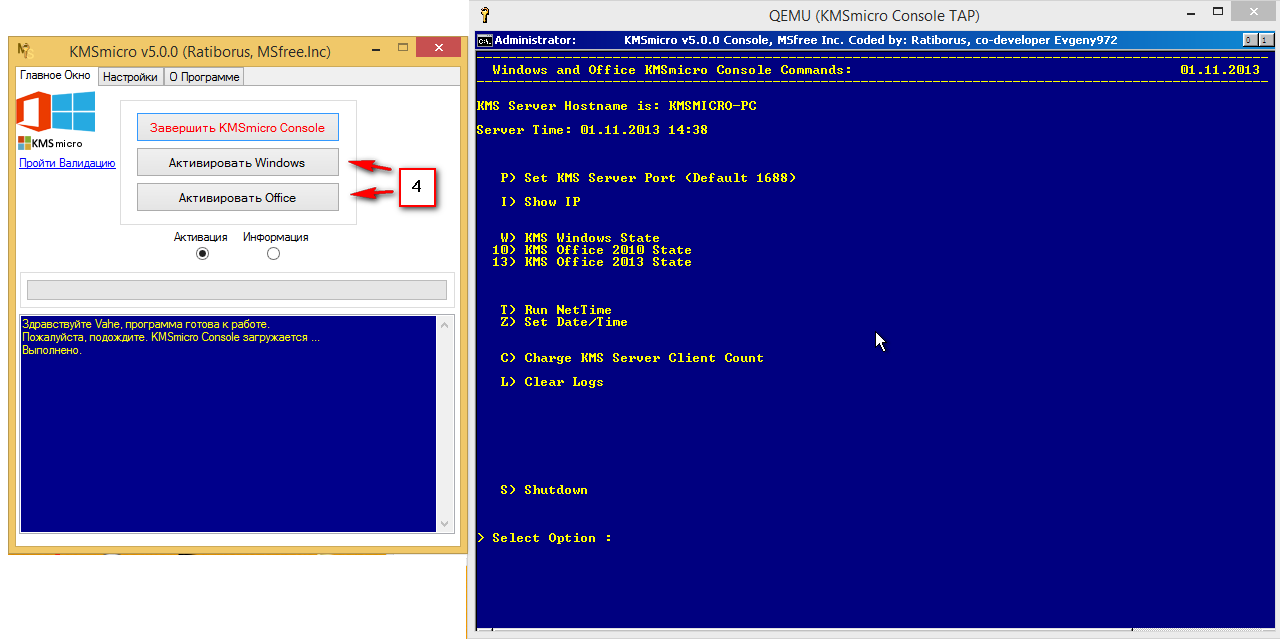Click the Активация label text
The width and height of the screenshot is (1280, 639).
[x=201, y=237]
